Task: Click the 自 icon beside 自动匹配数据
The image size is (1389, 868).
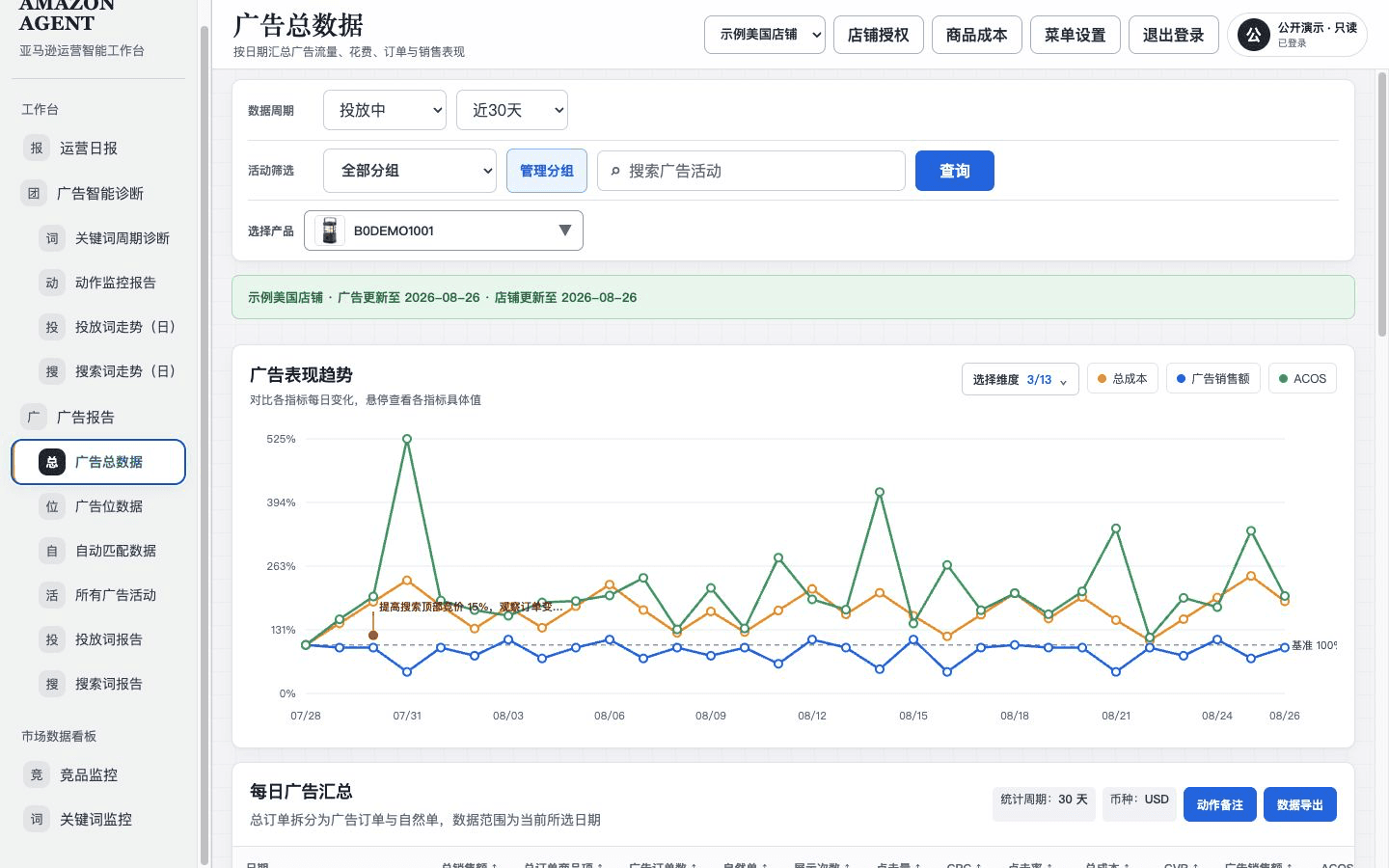Action: point(52,551)
